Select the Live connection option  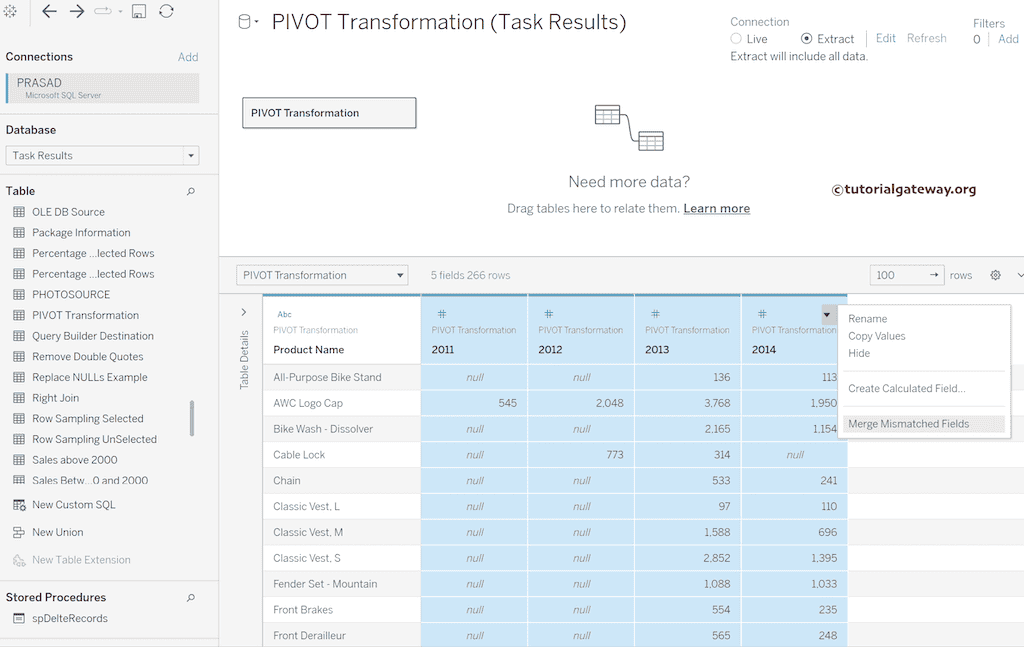[736, 39]
